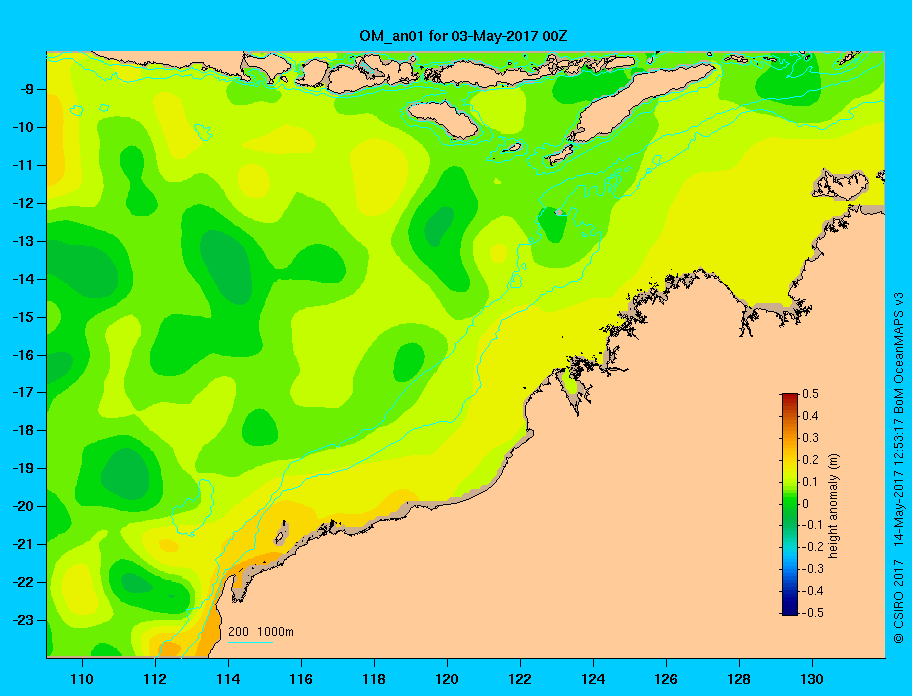
Task: Click latitude label "-17" on the left axis
Action: point(22,392)
